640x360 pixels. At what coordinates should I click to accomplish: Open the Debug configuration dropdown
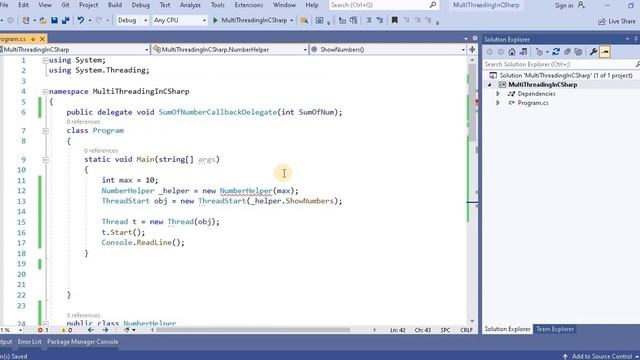click(x=132, y=20)
